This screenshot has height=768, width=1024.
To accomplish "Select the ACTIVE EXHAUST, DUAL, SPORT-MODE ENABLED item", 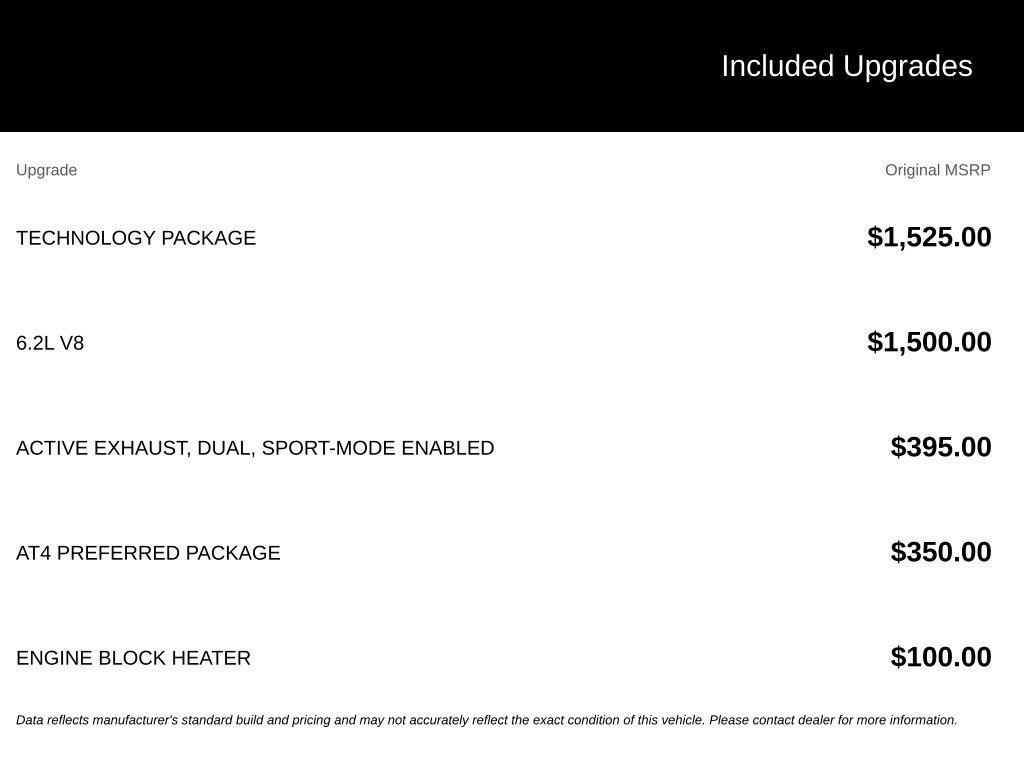I will click(x=255, y=448).
